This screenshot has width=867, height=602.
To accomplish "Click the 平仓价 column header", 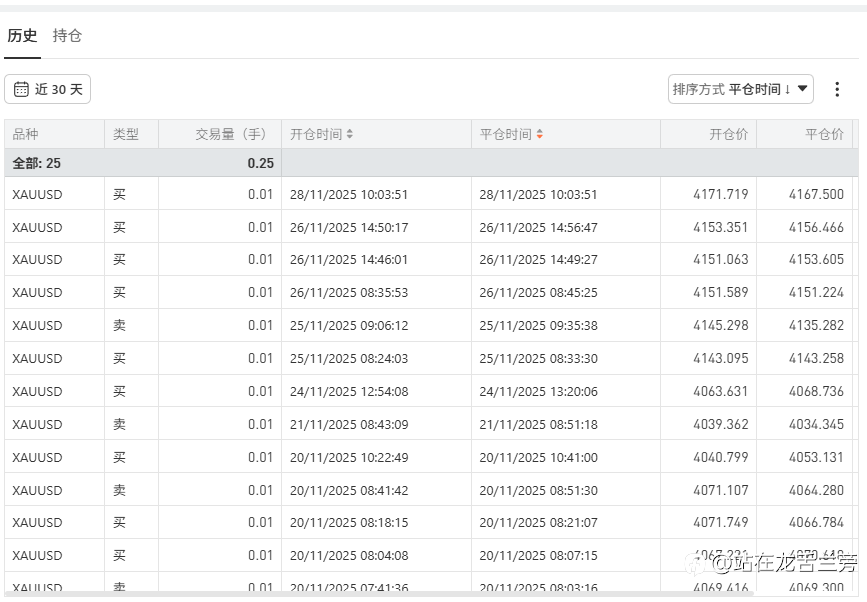I will pos(824,134).
